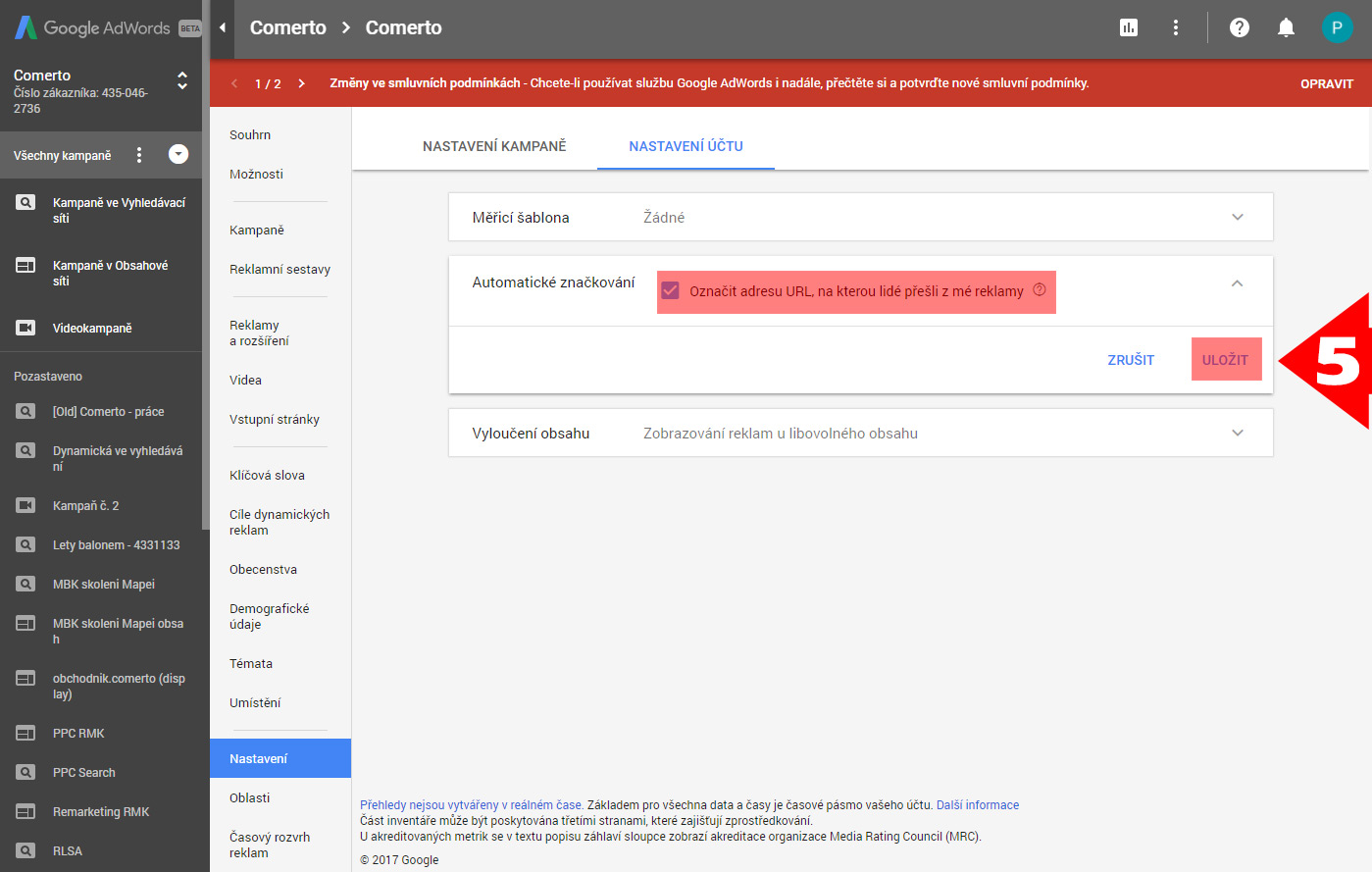The height and width of the screenshot is (872, 1372).
Task: Open the three-dot more options menu in header
Action: (x=1175, y=27)
